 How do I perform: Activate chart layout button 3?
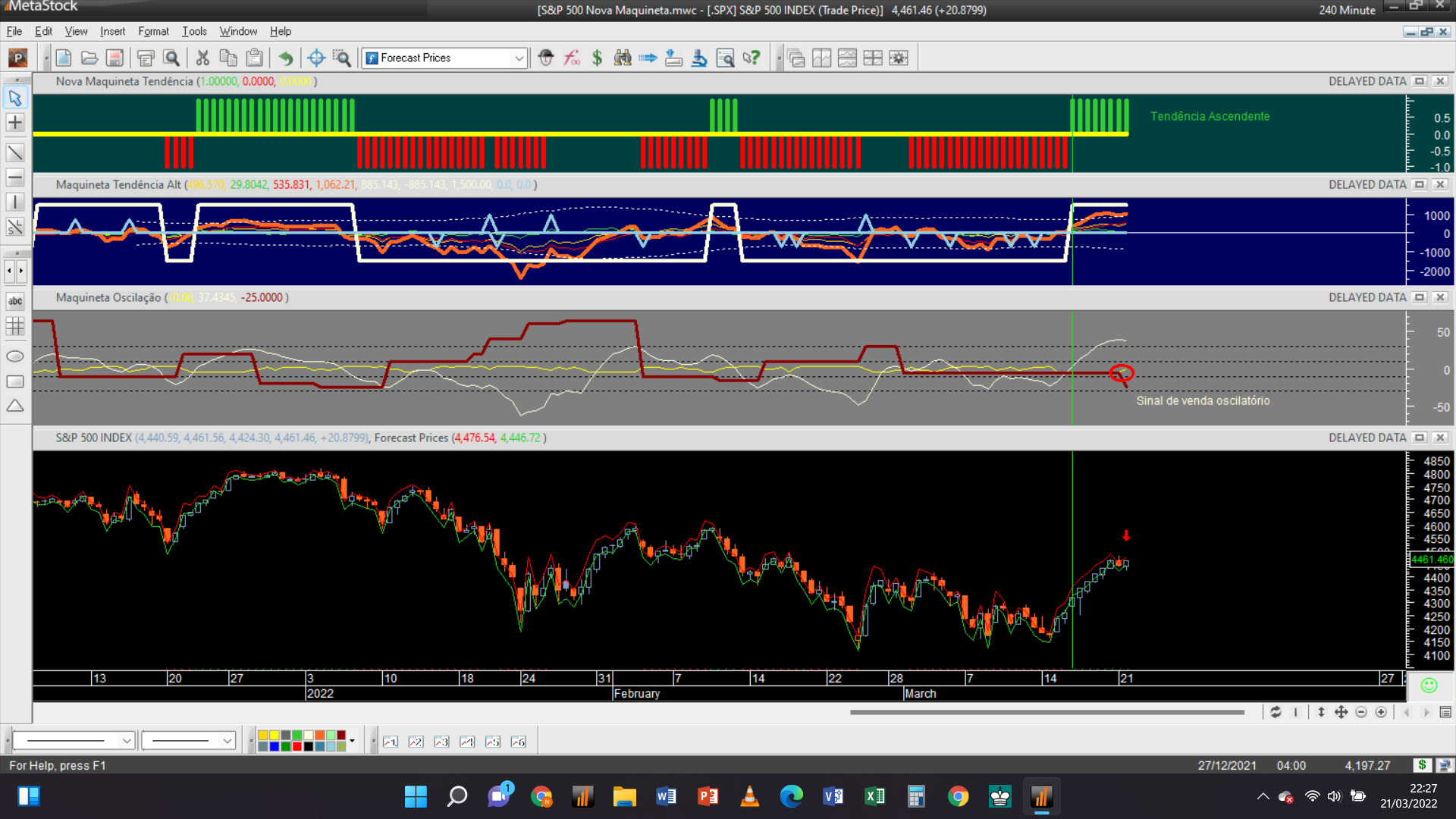click(x=441, y=742)
